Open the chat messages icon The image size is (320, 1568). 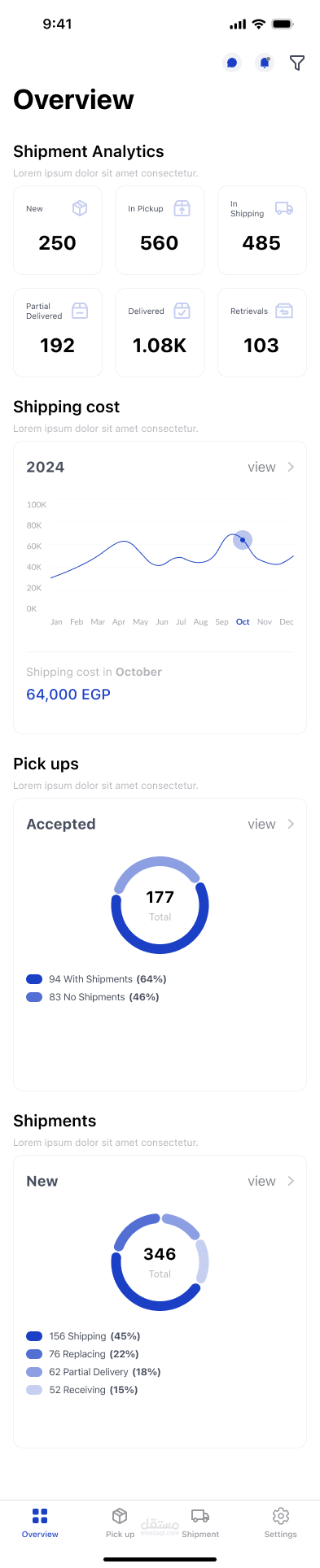pos(232,63)
